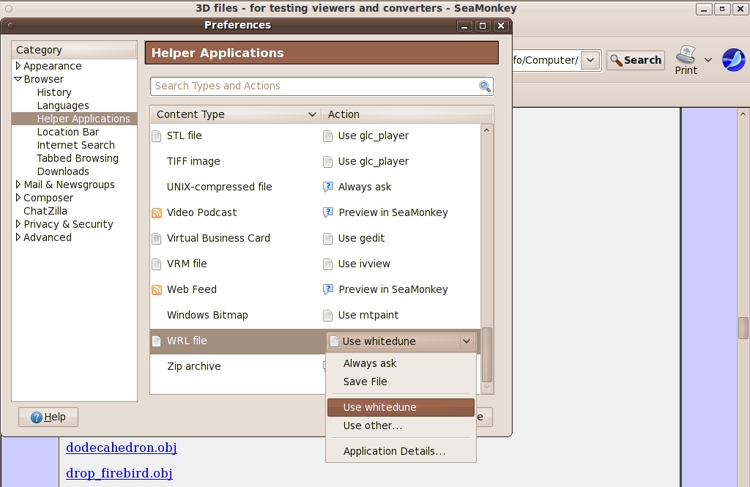
Task: Click the SeaMonkey throbber logo icon
Action: coord(734,60)
